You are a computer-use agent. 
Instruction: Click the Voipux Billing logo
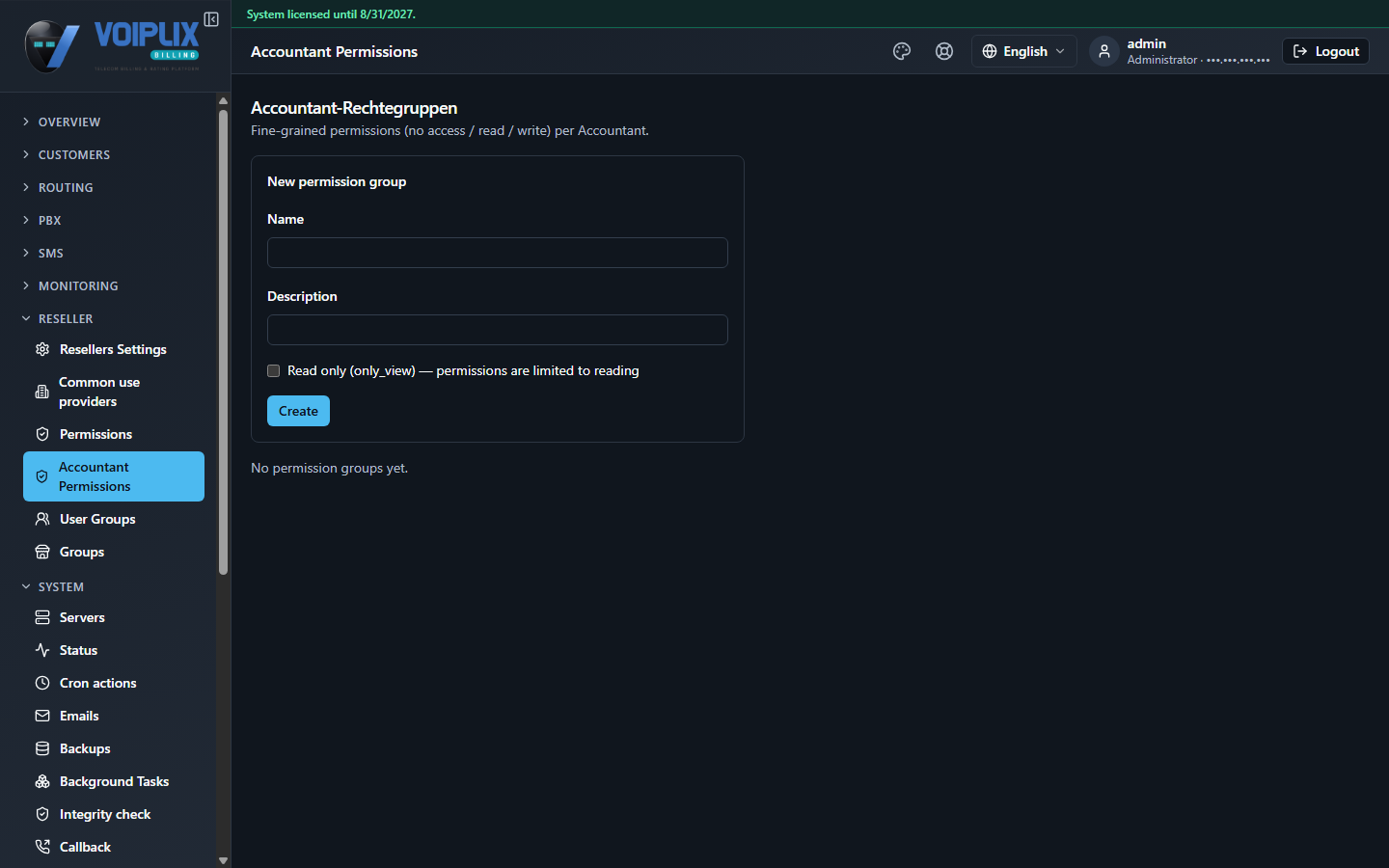click(112, 45)
